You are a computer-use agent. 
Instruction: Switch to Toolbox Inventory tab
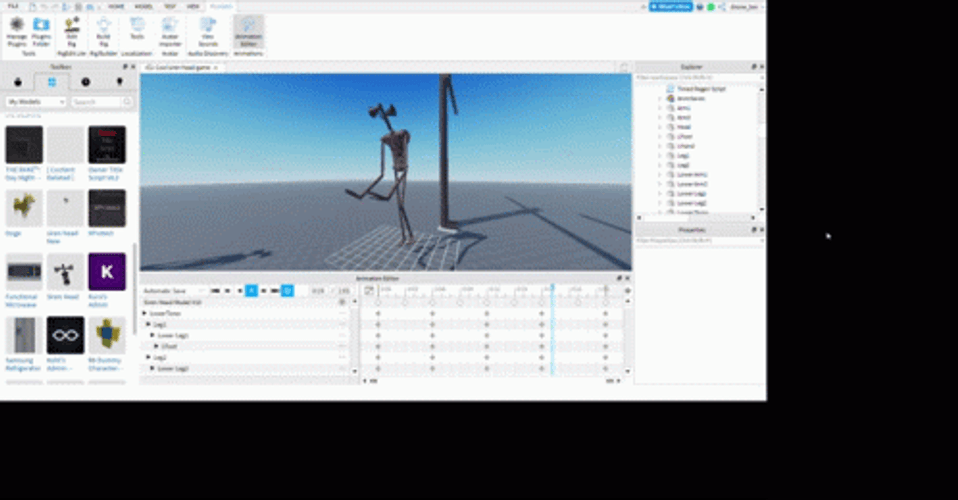click(x=52, y=82)
